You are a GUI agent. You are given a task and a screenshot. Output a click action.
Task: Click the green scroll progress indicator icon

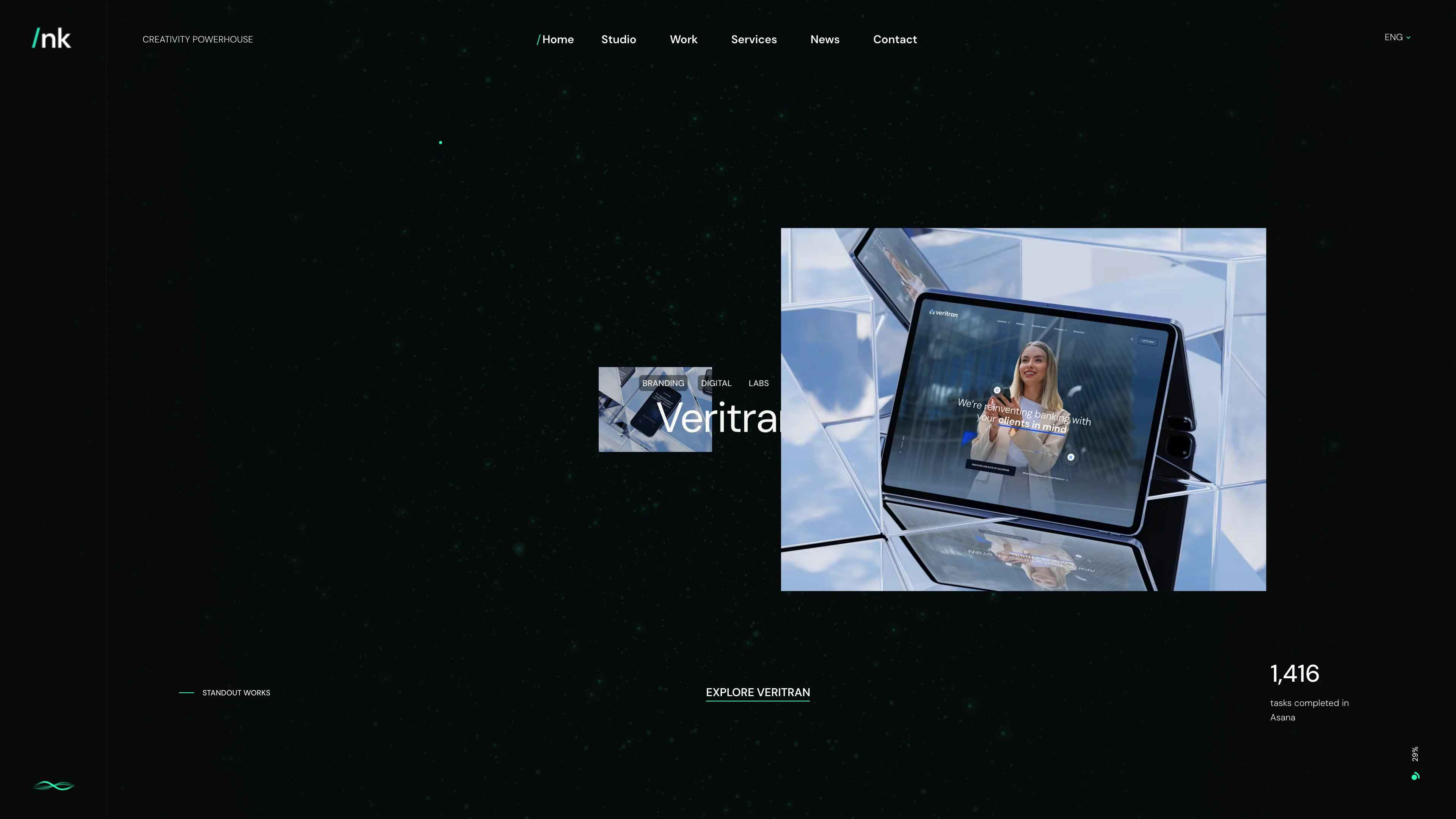pyautogui.click(x=1415, y=776)
